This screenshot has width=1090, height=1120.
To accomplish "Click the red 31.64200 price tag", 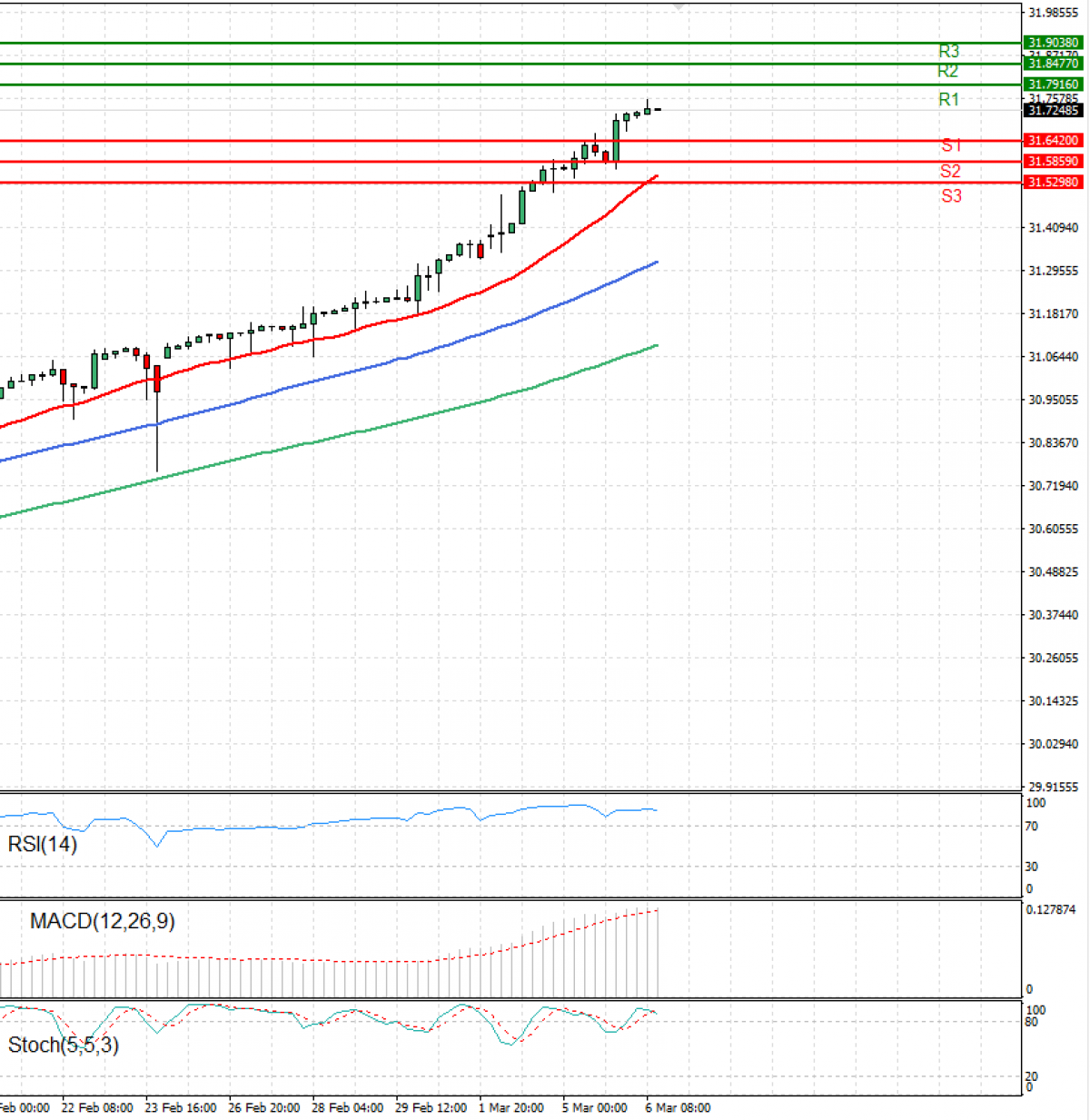I will pos(1053,141).
